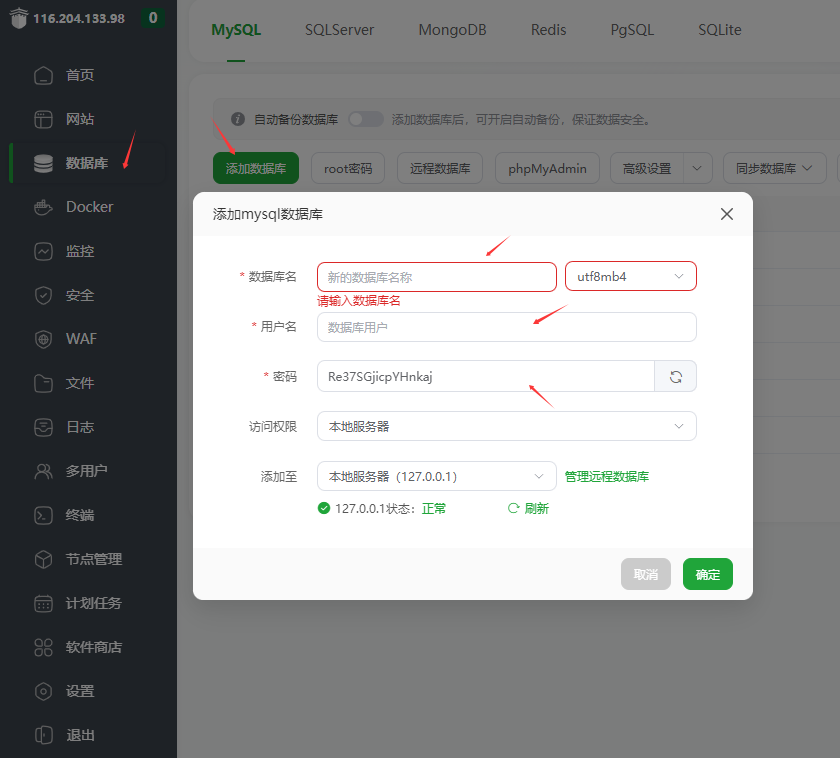Screen dimensions: 840x758
Task: Switch to the MongoDB tab
Action: coord(452,30)
